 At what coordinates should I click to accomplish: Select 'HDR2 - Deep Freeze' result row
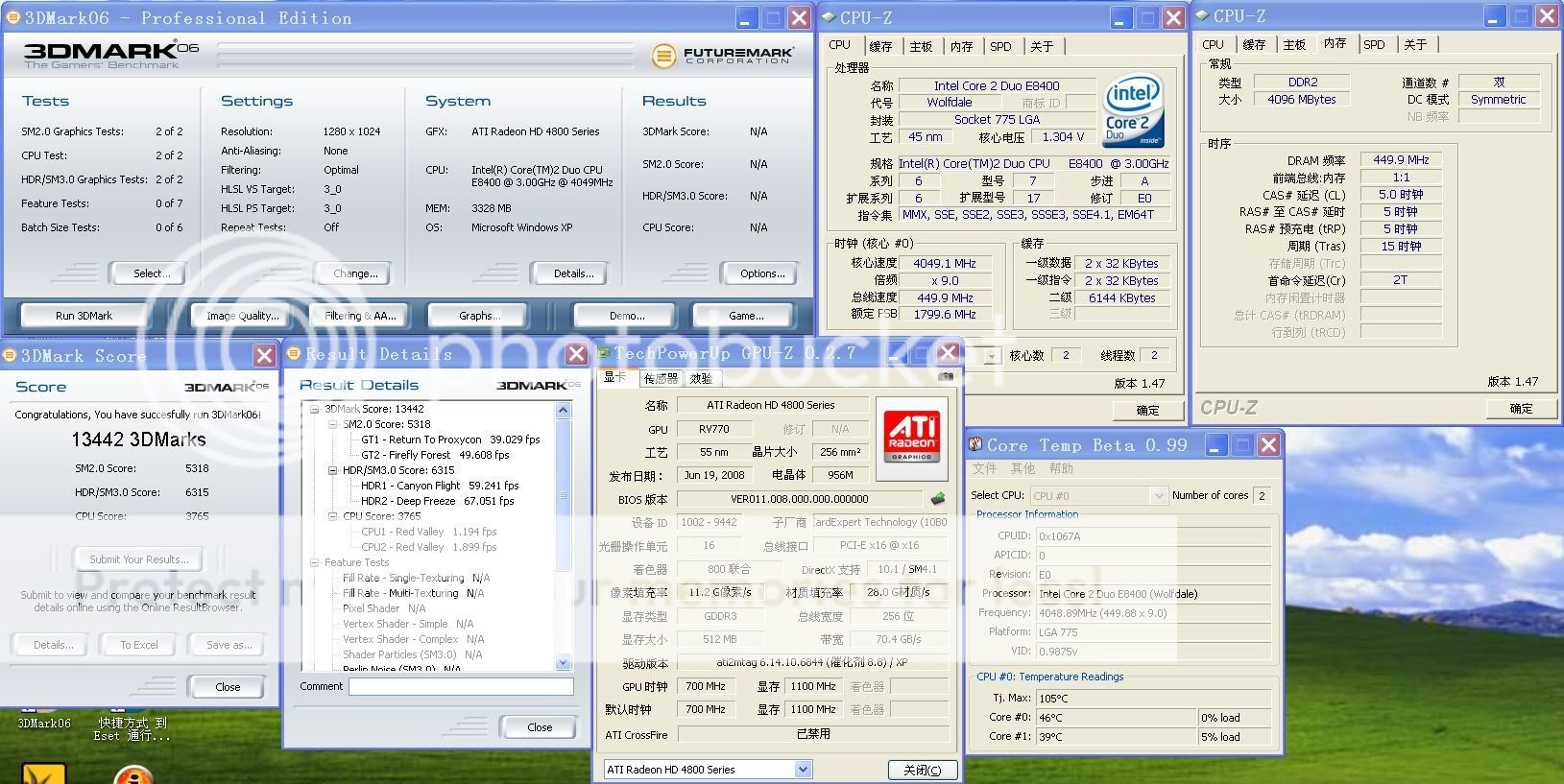pos(437,501)
